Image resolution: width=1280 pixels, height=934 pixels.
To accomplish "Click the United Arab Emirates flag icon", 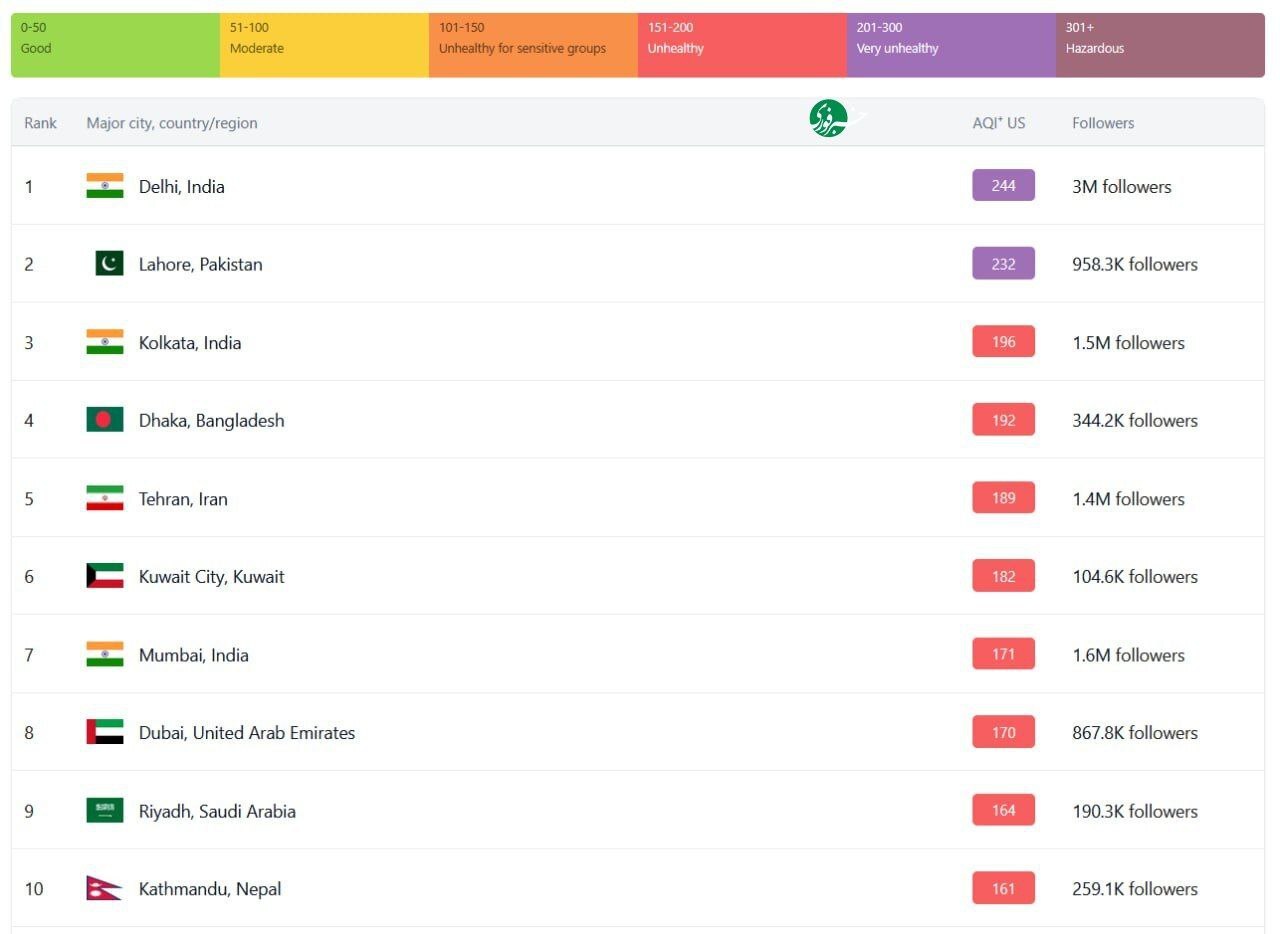I will click(105, 732).
